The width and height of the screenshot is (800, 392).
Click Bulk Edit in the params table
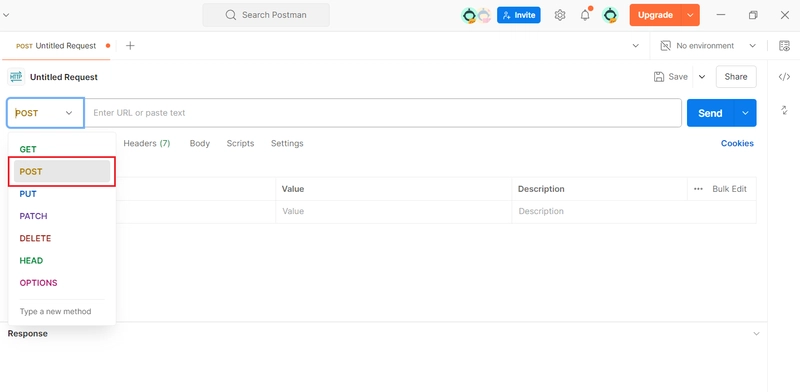pyautogui.click(x=729, y=189)
